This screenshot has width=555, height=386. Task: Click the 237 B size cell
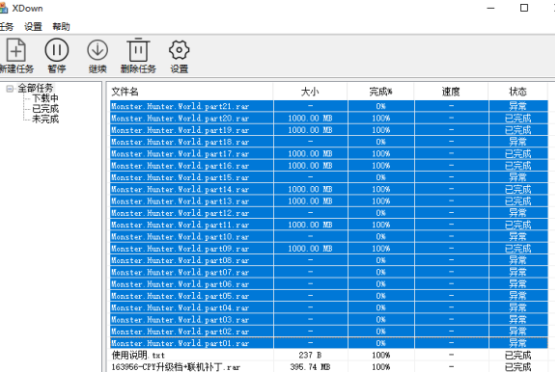coord(310,355)
